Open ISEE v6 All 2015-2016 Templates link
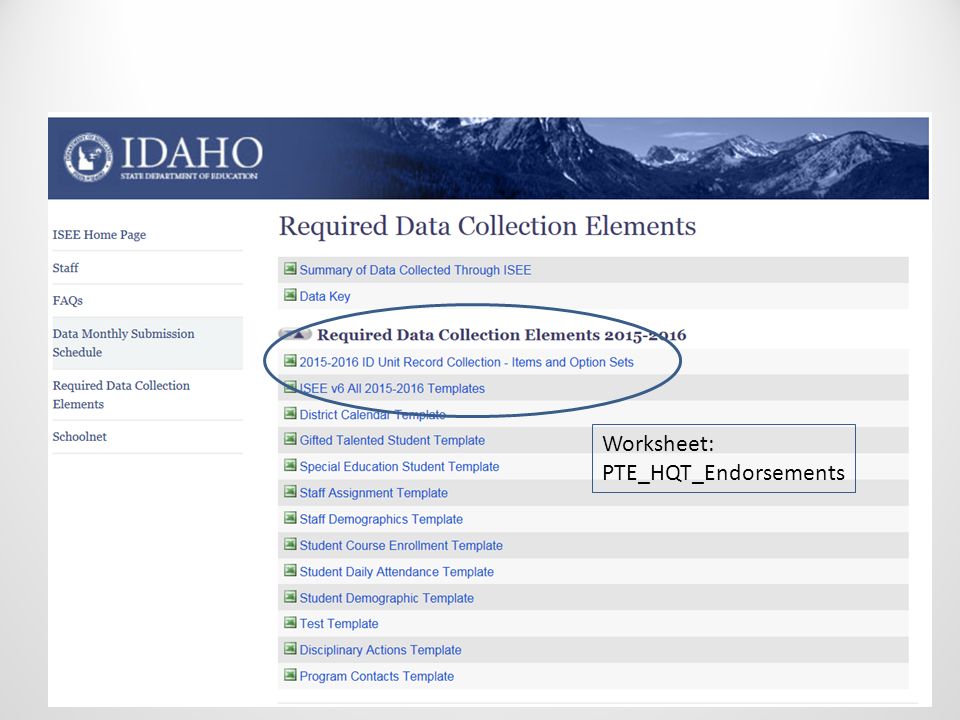This screenshot has height=720, width=960. coord(392,388)
